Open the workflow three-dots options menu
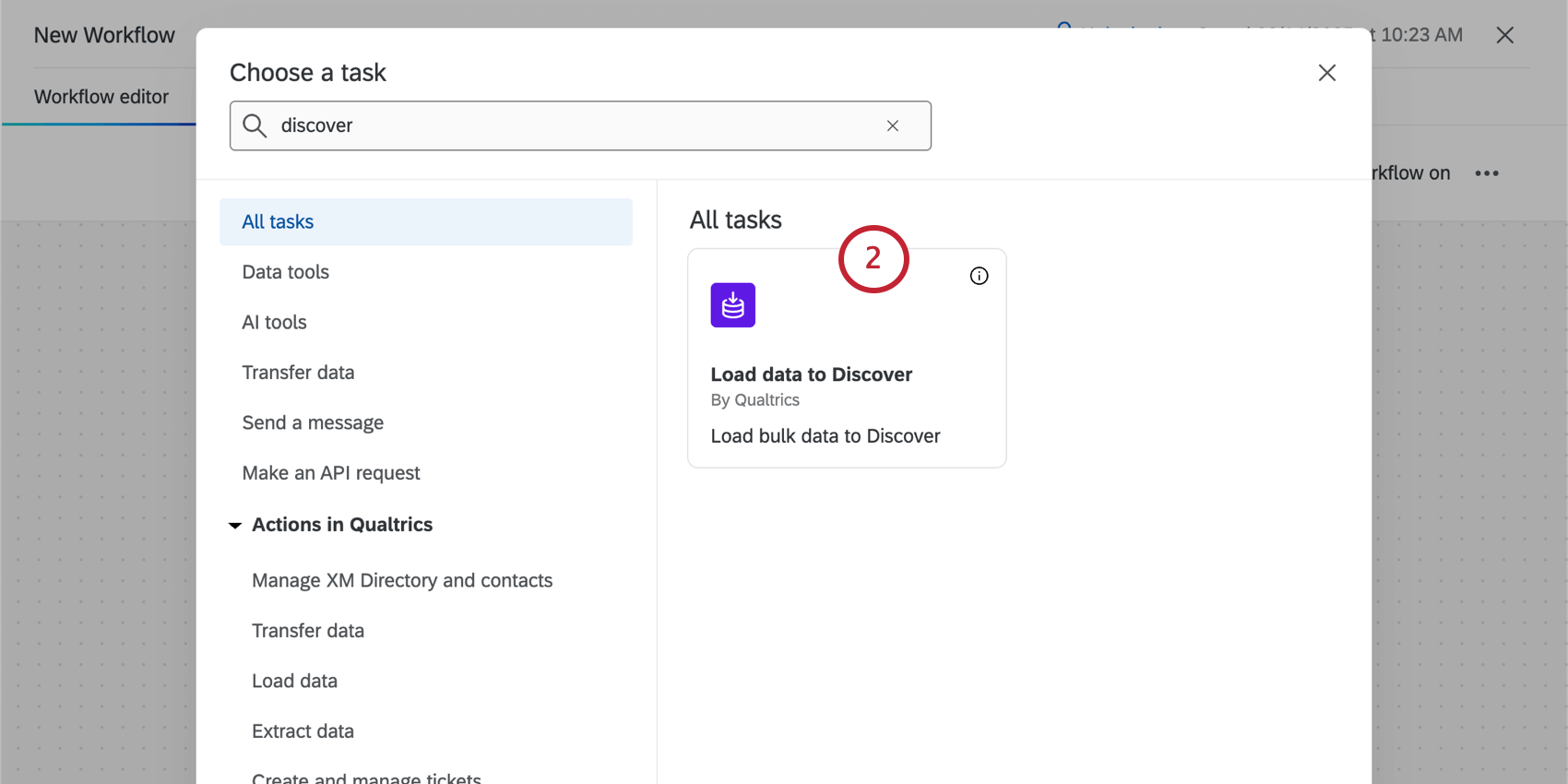The image size is (1568, 784). pyautogui.click(x=1486, y=173)
